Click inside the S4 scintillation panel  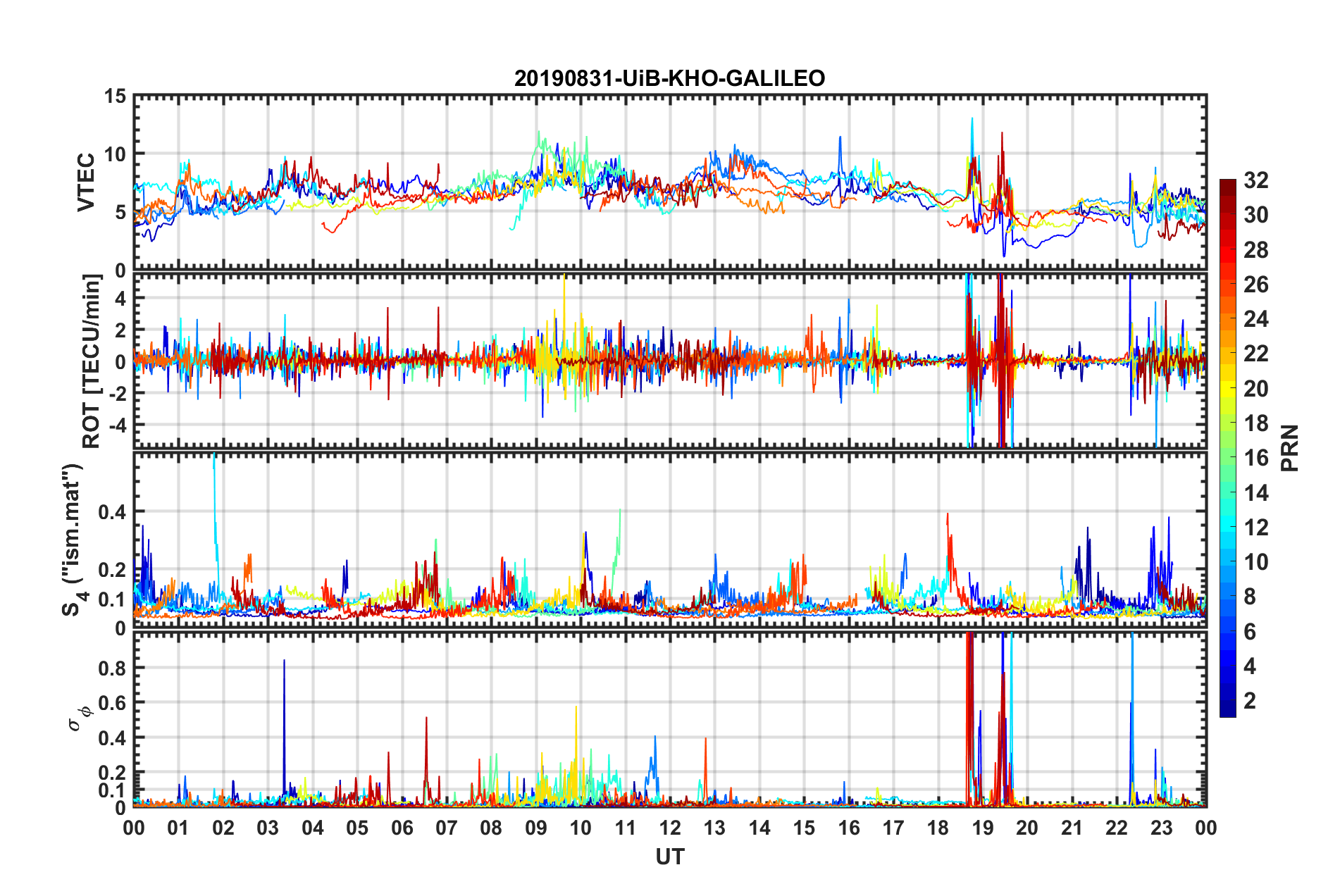670,540
